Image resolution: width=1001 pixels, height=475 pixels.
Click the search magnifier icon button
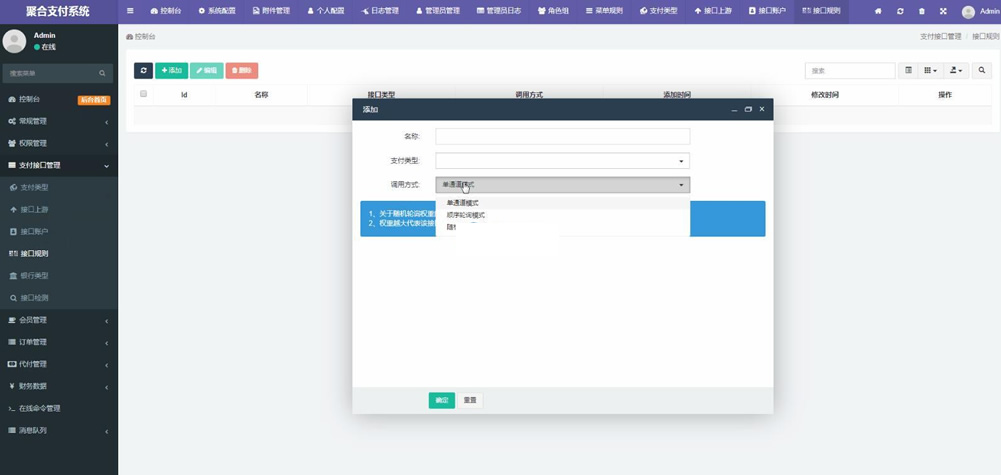[982, 70]
